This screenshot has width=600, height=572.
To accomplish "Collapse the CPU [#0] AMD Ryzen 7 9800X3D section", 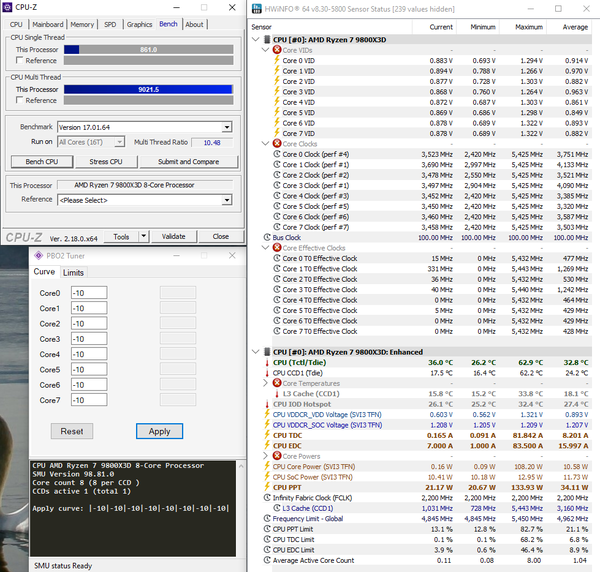I will 256,39.
